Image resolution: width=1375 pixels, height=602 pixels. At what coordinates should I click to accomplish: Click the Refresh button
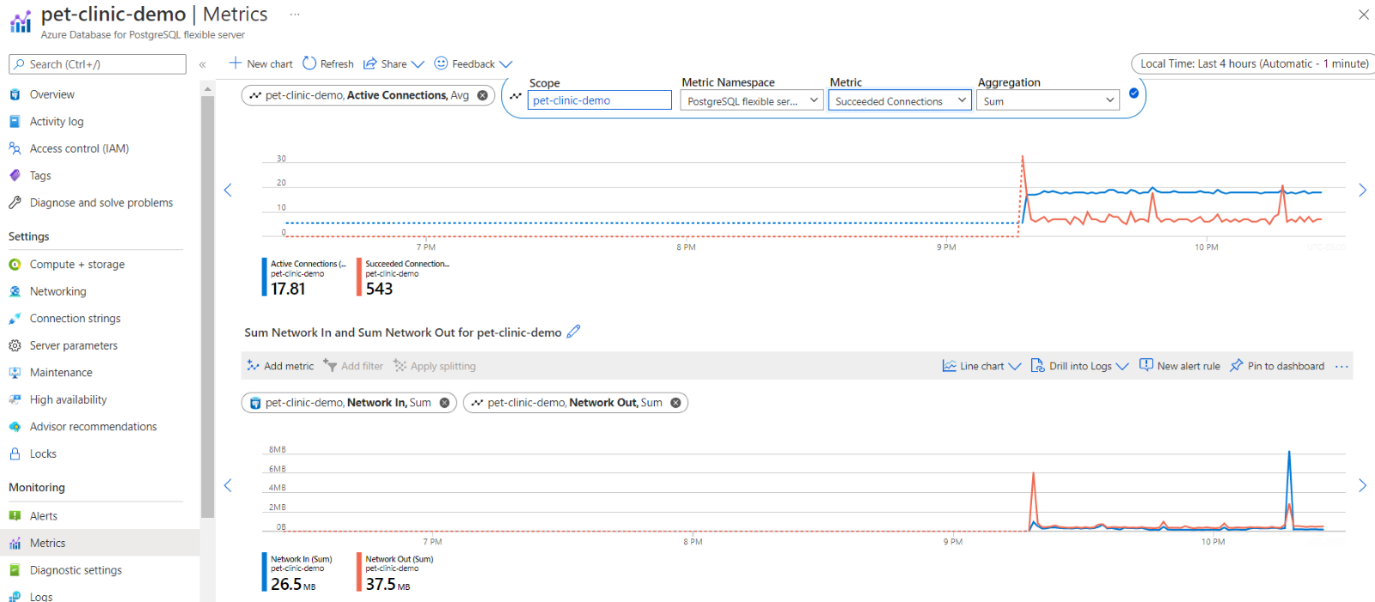point(328,64)
